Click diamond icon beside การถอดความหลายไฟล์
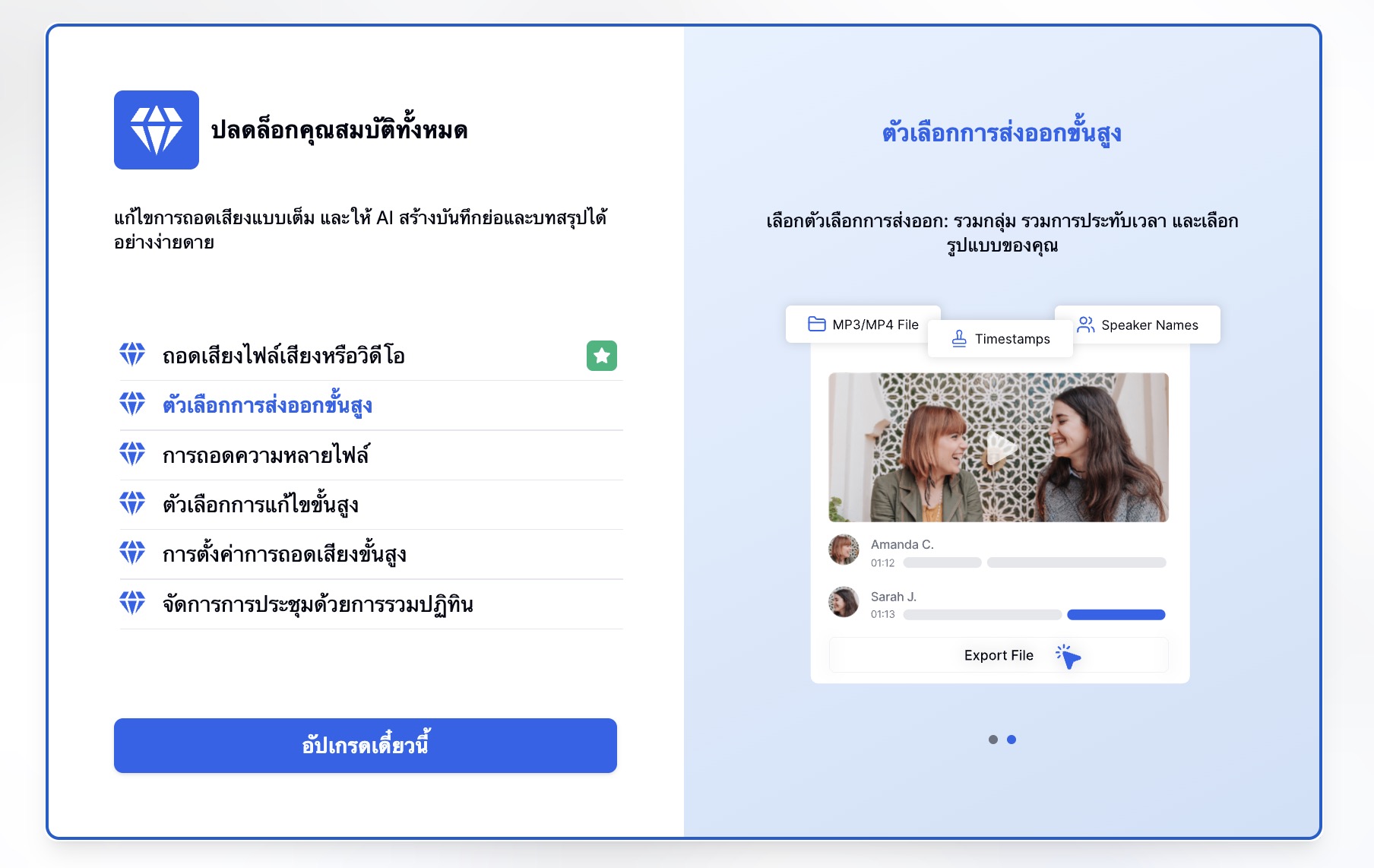Image resolution: width=1374 pixels, height=868 pixels. [132, 454]
